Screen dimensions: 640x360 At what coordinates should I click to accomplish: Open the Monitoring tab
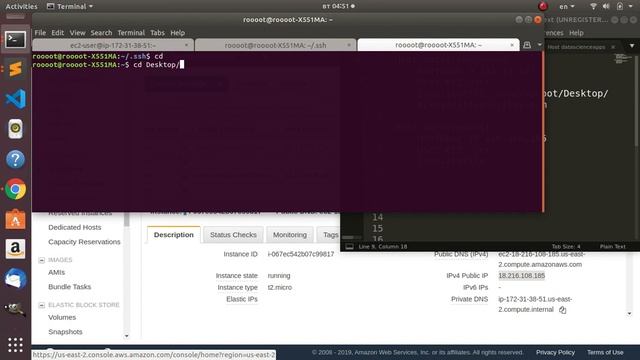pos(290,235)
